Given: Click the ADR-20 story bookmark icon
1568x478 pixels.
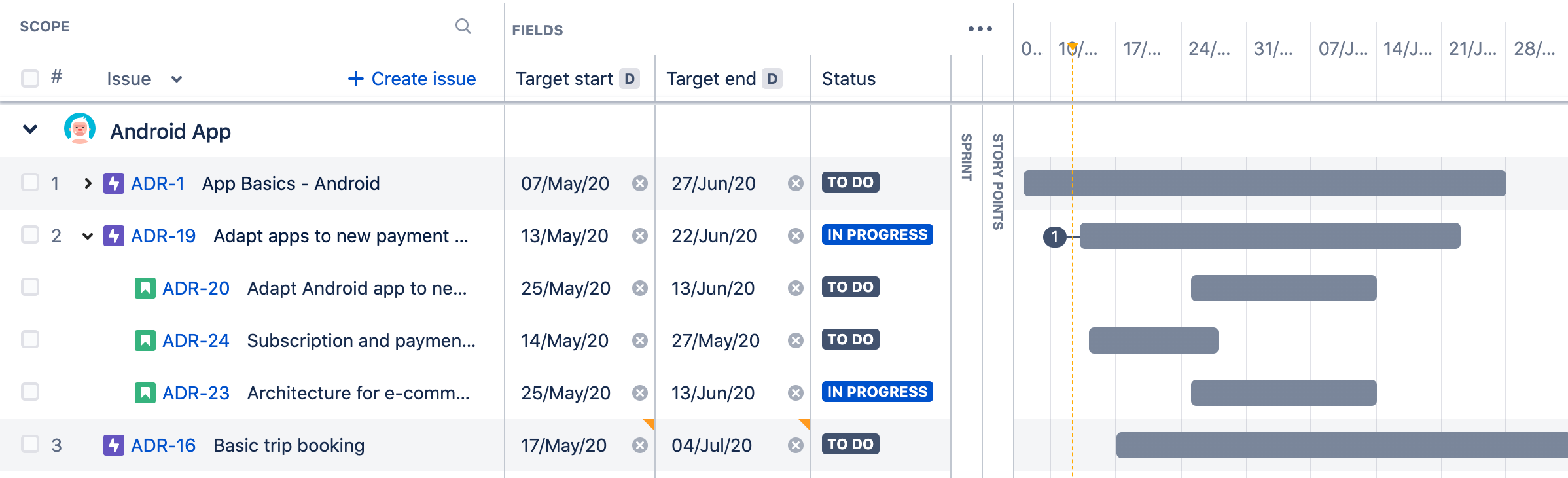Looking at the screenshot, I should pos(145,288).
